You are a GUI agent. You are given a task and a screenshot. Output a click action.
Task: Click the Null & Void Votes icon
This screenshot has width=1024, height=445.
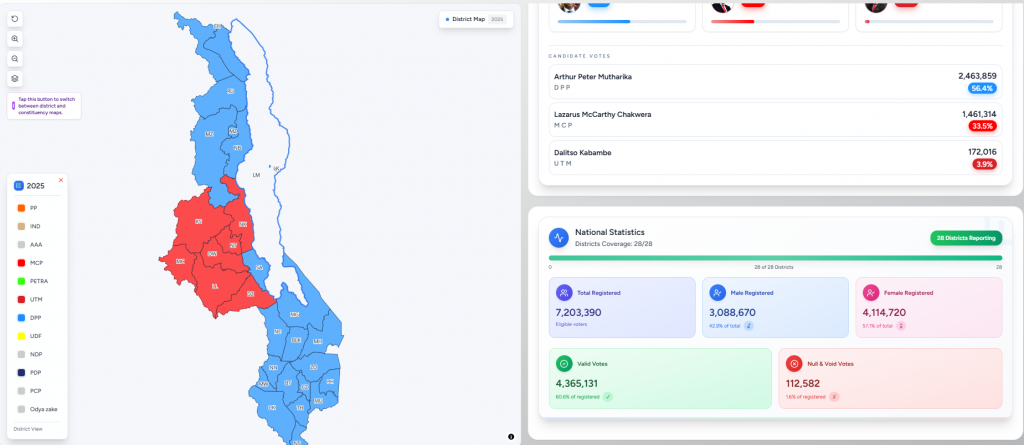click(794, 364)
